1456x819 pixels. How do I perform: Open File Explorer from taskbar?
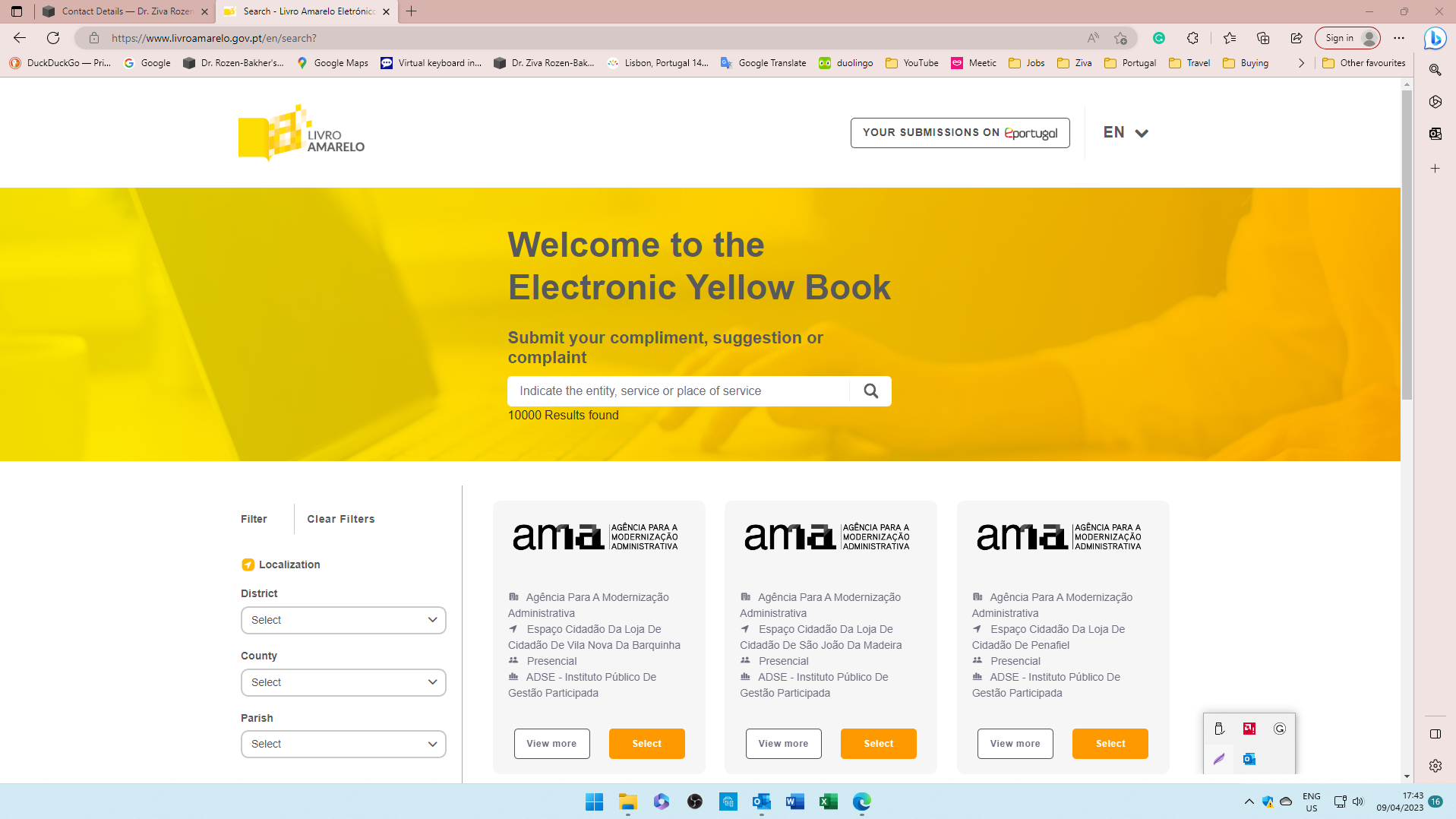click(627, 802)
